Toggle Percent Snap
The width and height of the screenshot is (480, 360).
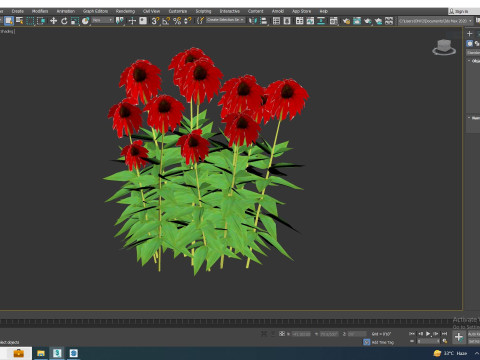pyautogui.click(x=177, y=21)
